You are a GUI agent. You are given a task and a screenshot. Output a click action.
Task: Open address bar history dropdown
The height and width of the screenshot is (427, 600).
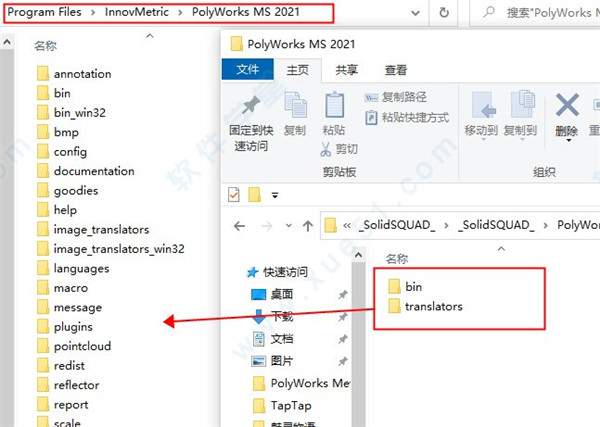click(x=415, y=13)
